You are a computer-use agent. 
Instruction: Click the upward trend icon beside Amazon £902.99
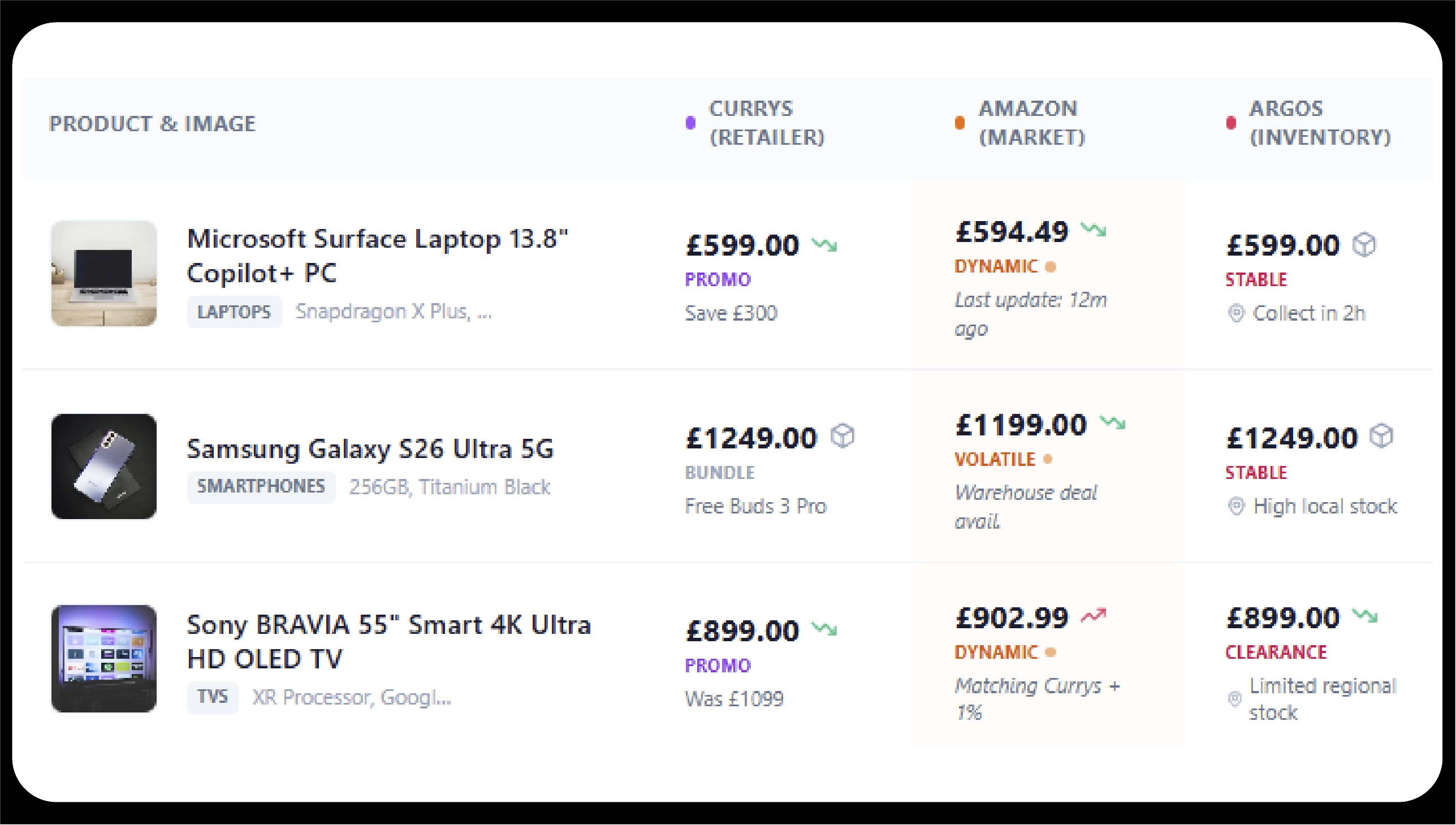pyautogui.click(x=1094, y=616)
